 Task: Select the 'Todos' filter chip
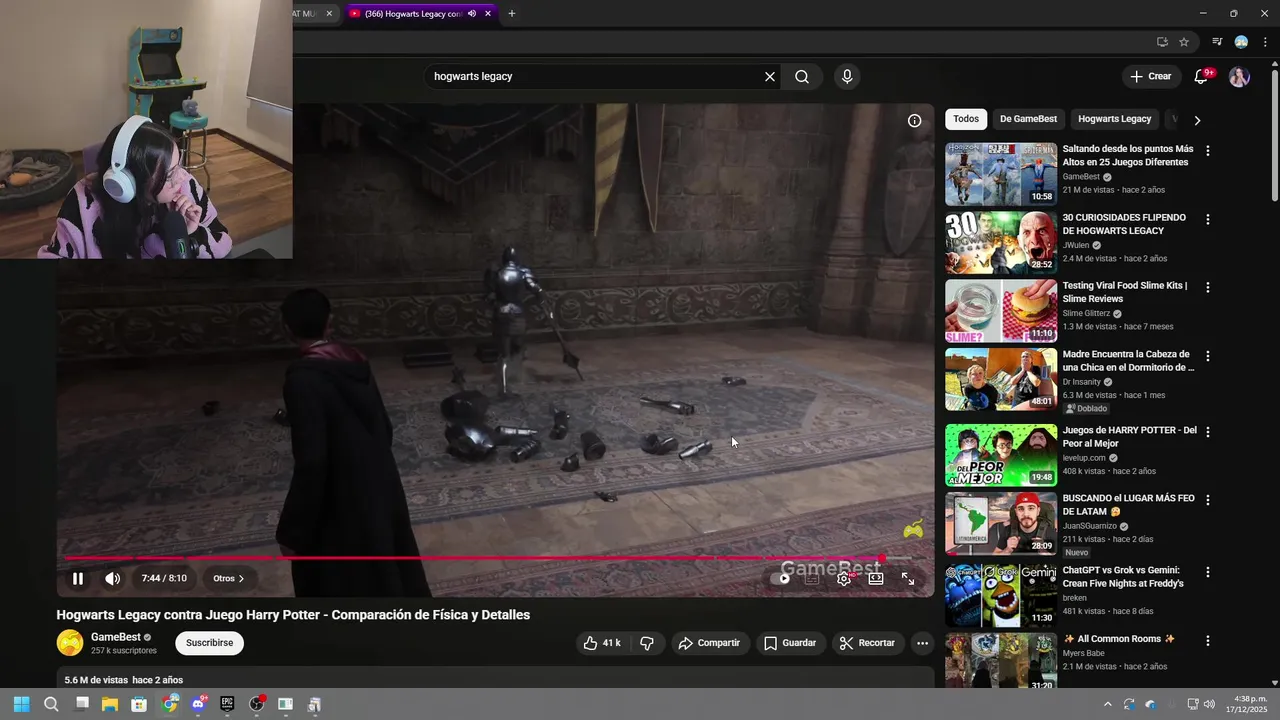click(966, 119)
